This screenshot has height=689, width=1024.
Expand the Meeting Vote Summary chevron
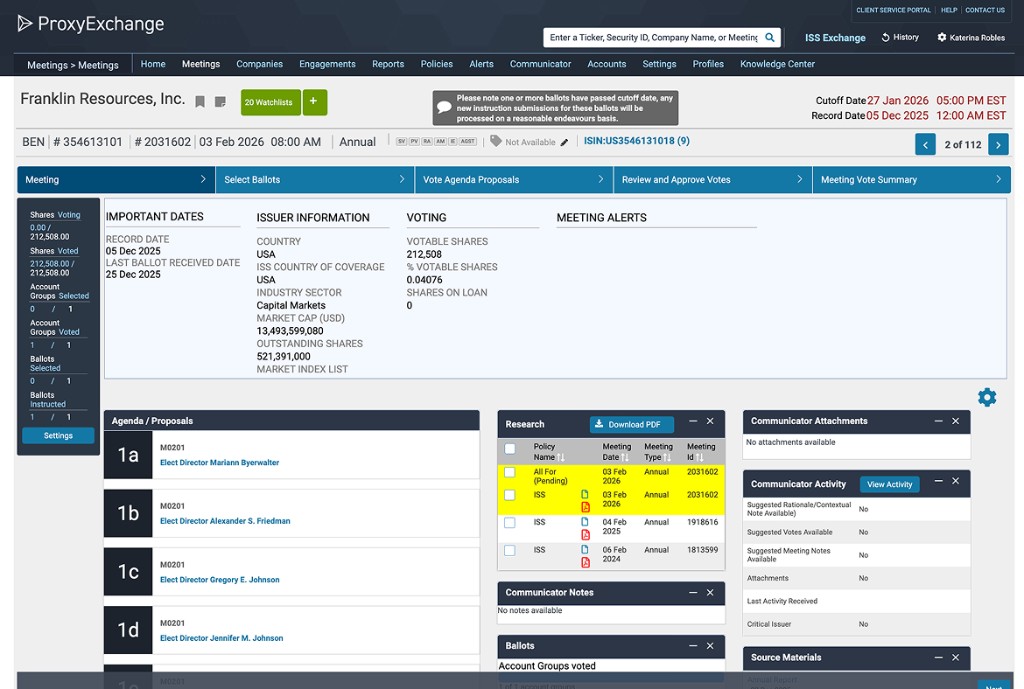(999, 179)
